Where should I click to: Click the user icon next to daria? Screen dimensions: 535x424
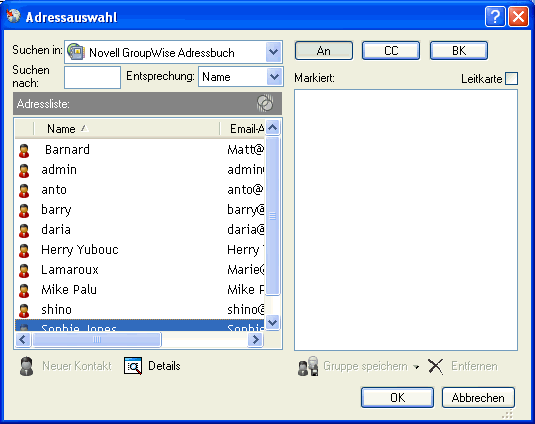pos(24,231)
